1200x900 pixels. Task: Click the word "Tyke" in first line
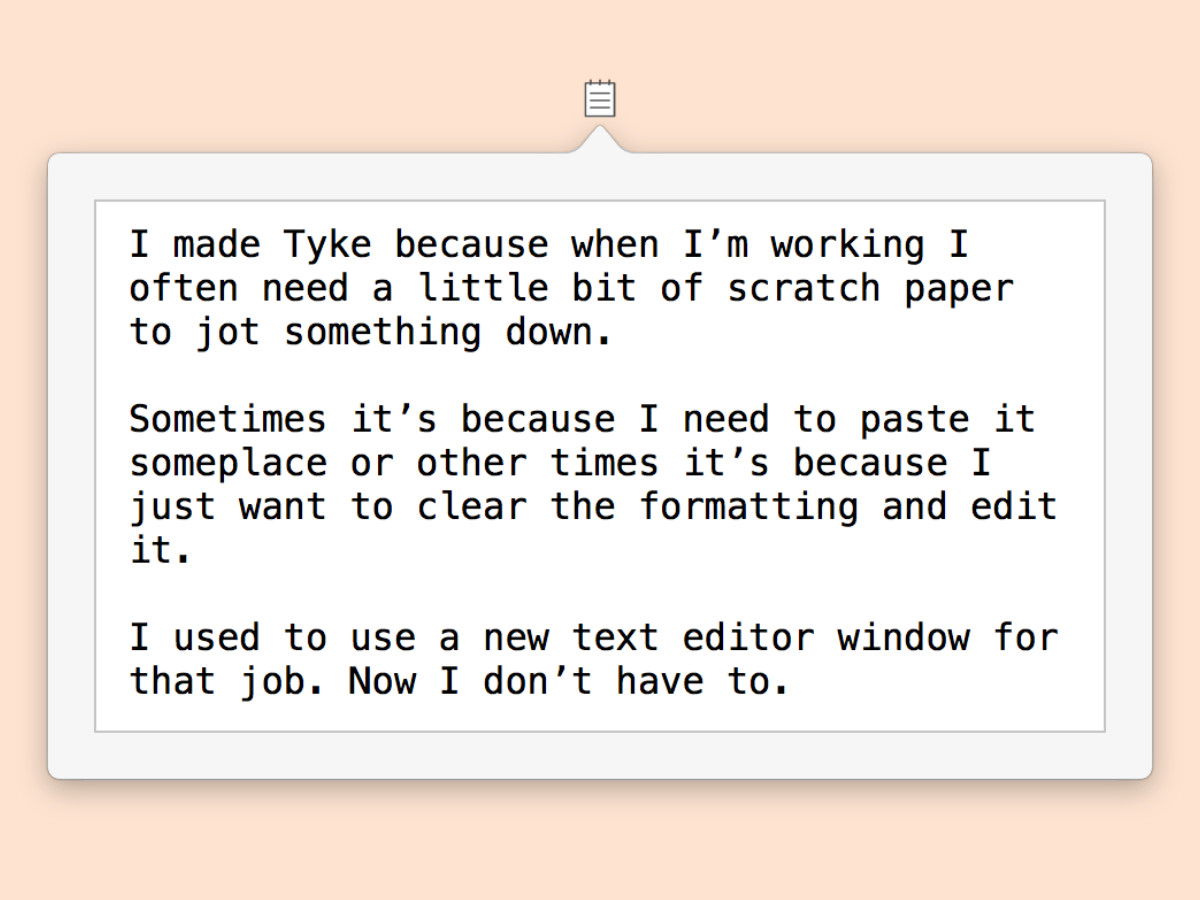point(327,244)
